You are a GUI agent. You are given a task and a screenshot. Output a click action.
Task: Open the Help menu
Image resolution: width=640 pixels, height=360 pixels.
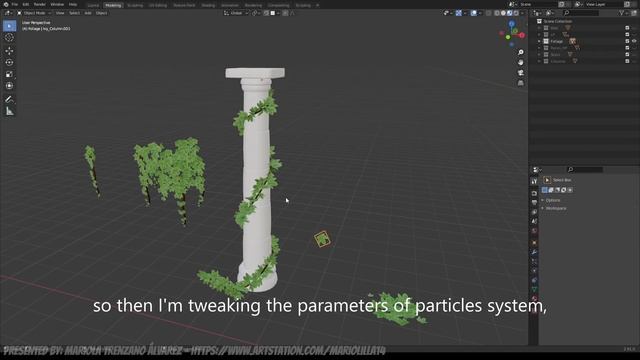73,4
